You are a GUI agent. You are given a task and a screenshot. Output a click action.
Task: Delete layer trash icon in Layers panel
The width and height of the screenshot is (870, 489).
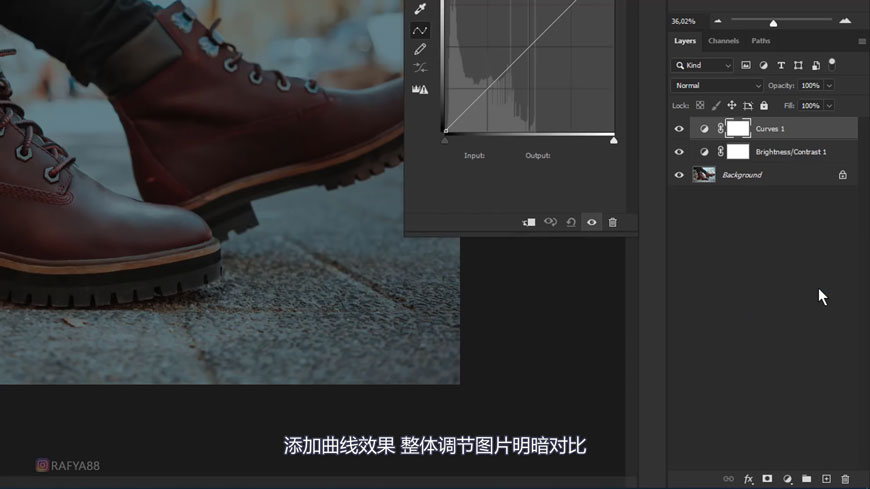846,478
